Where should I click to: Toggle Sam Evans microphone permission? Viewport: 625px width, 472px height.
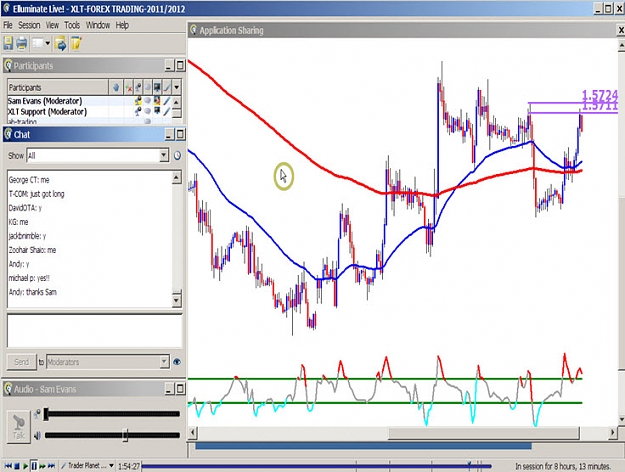coord(138,101)
